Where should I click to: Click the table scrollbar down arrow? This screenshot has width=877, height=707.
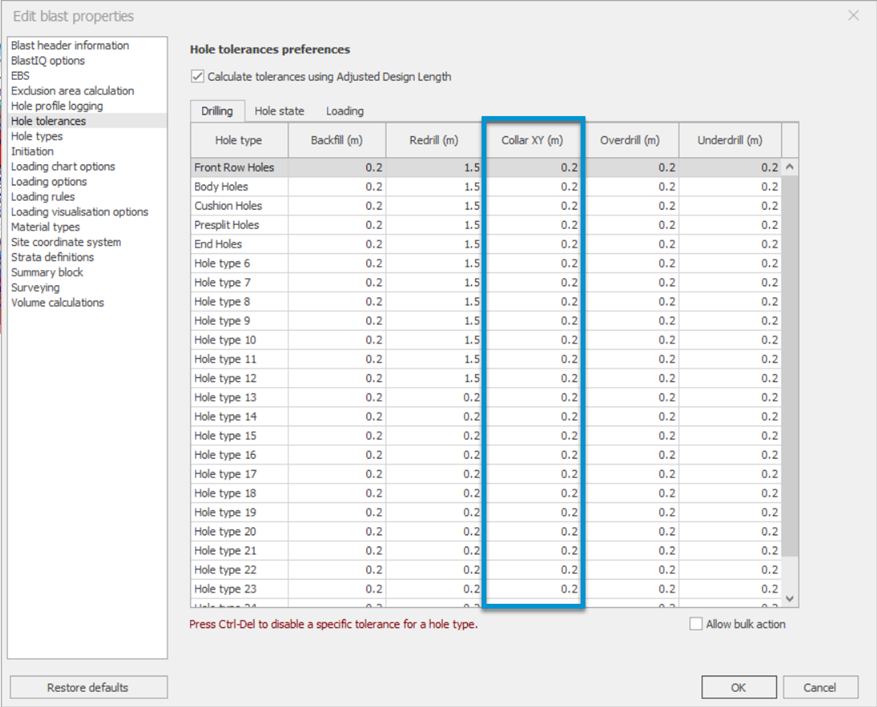tap(790, 598)
